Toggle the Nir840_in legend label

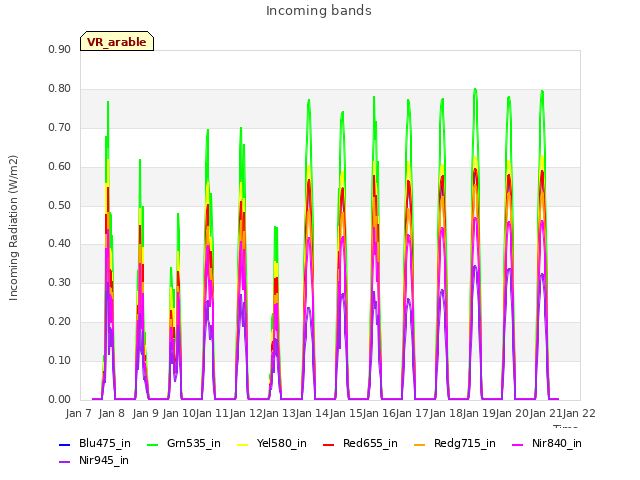[x=557, y=444]
